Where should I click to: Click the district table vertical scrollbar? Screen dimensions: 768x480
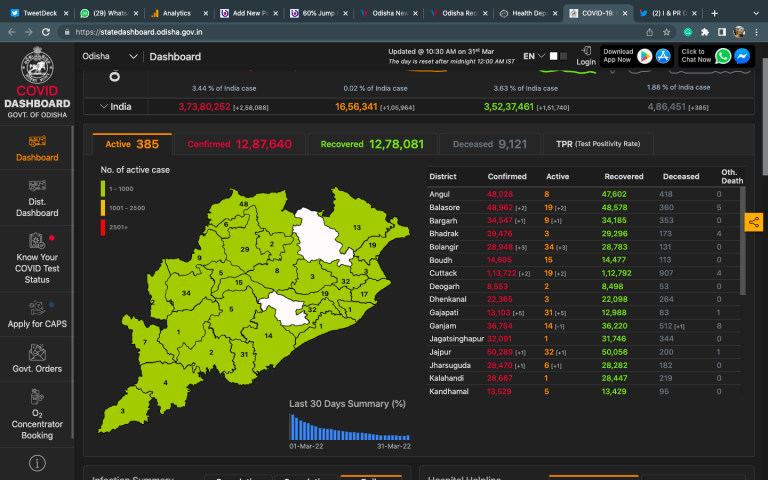pos(742,240)
